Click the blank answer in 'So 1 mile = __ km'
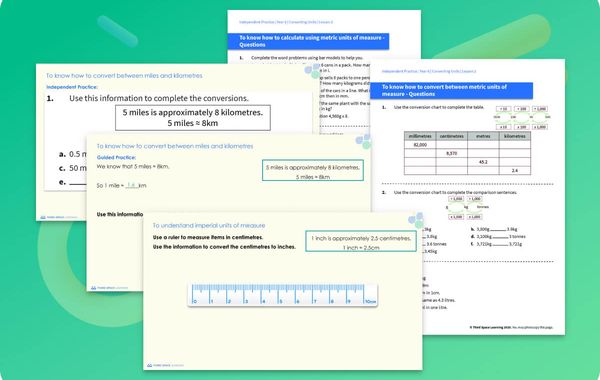 (x=132, y=185)
